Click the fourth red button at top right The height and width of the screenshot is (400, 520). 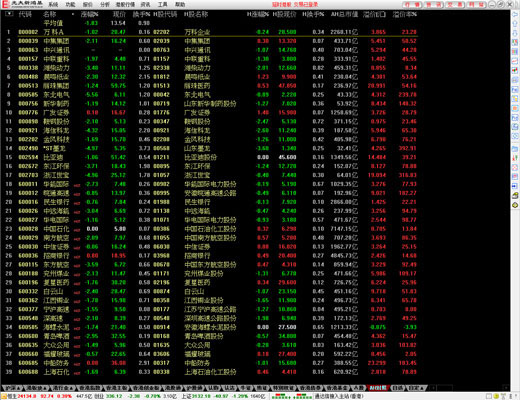click(x=477, y=5)
